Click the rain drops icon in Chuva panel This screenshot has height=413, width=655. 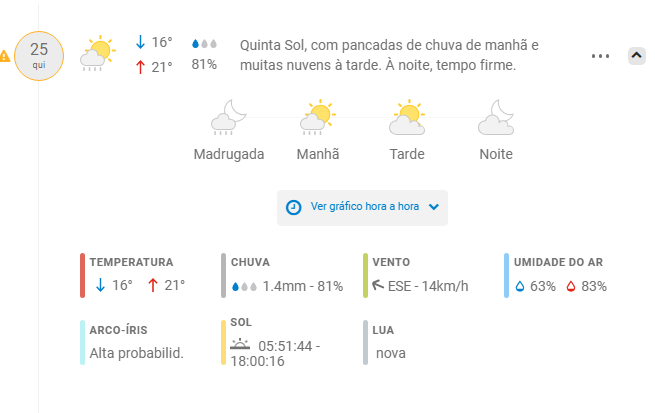[x=244, y=286]
